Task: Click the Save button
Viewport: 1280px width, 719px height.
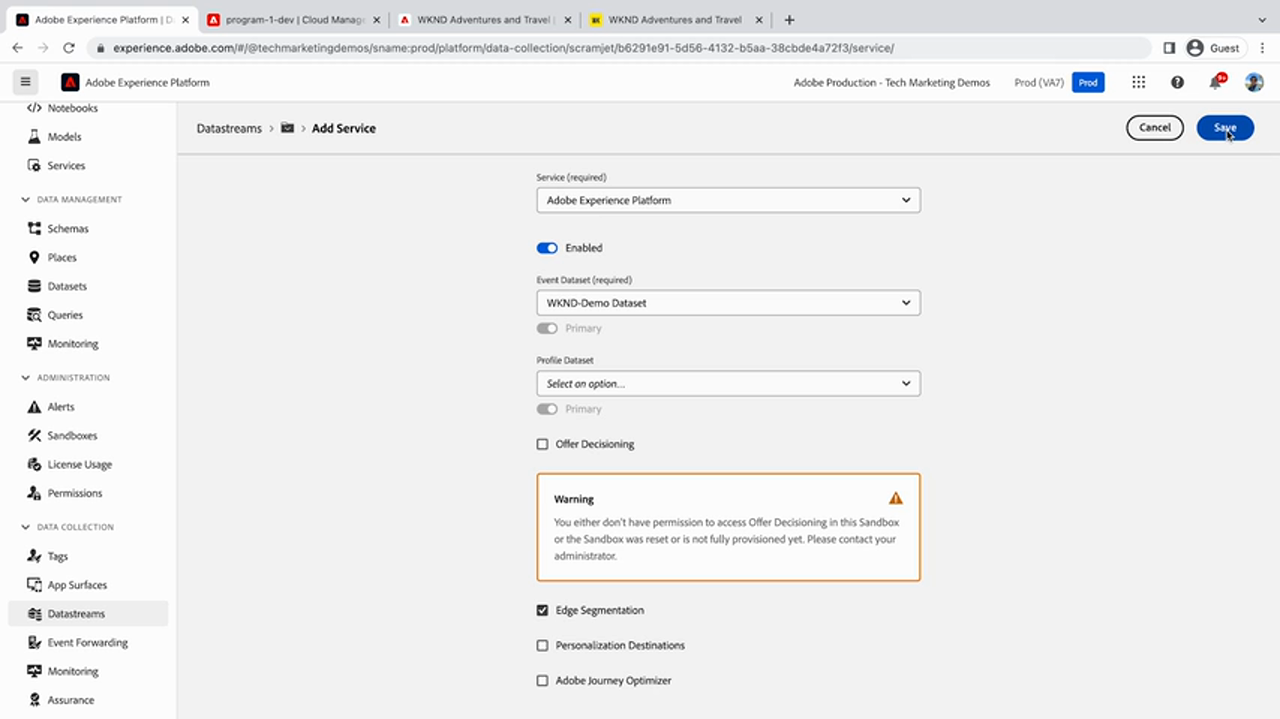Action: point(1225,128)
